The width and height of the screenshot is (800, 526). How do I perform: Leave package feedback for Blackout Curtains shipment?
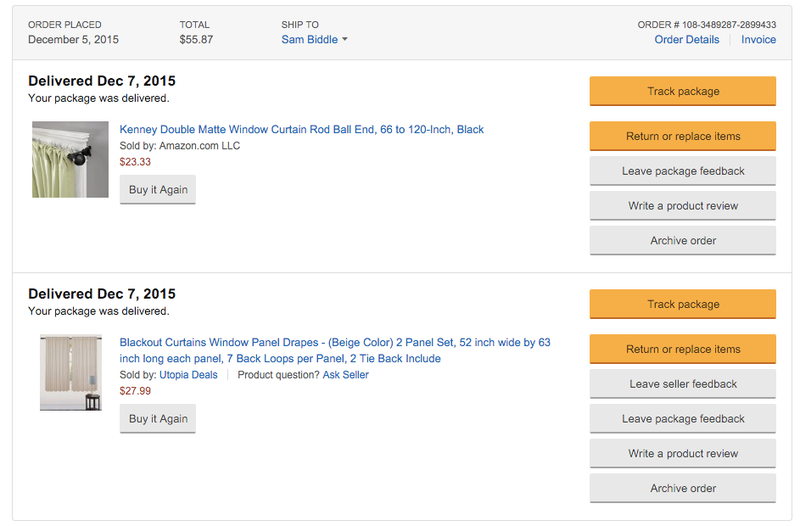pos(683,419)
